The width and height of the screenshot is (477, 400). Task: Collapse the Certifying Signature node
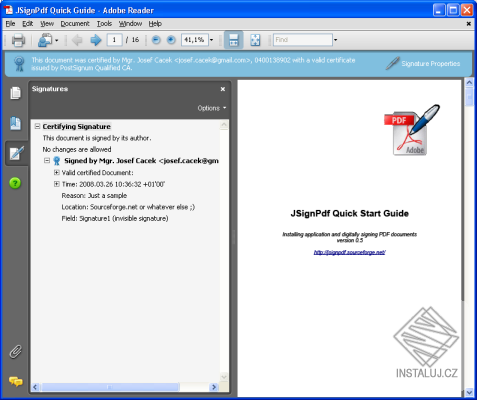tap(37, 126)
